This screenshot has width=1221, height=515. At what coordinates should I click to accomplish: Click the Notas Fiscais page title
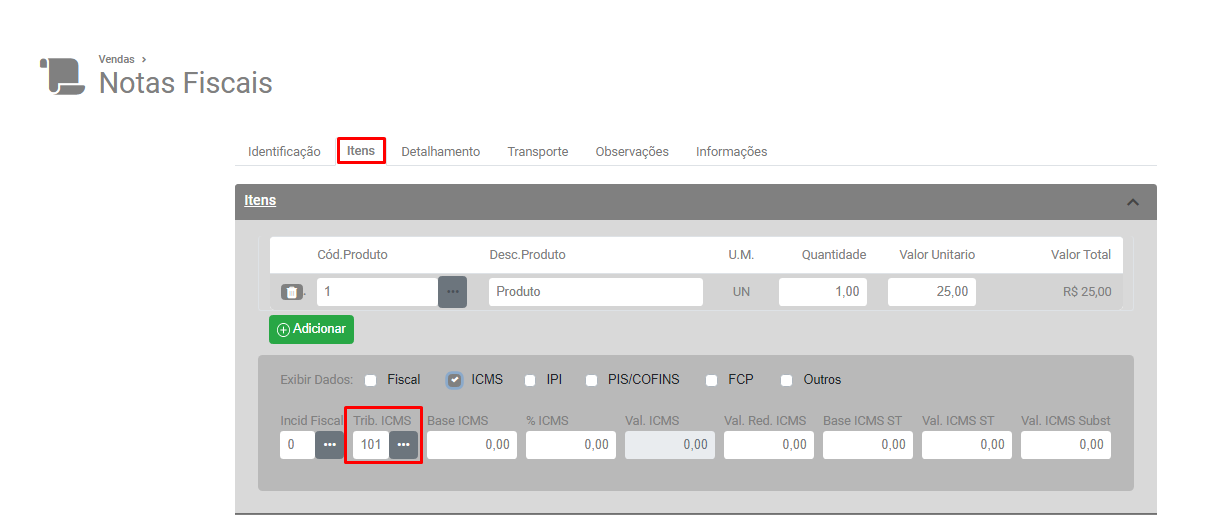tap(186, 83)
